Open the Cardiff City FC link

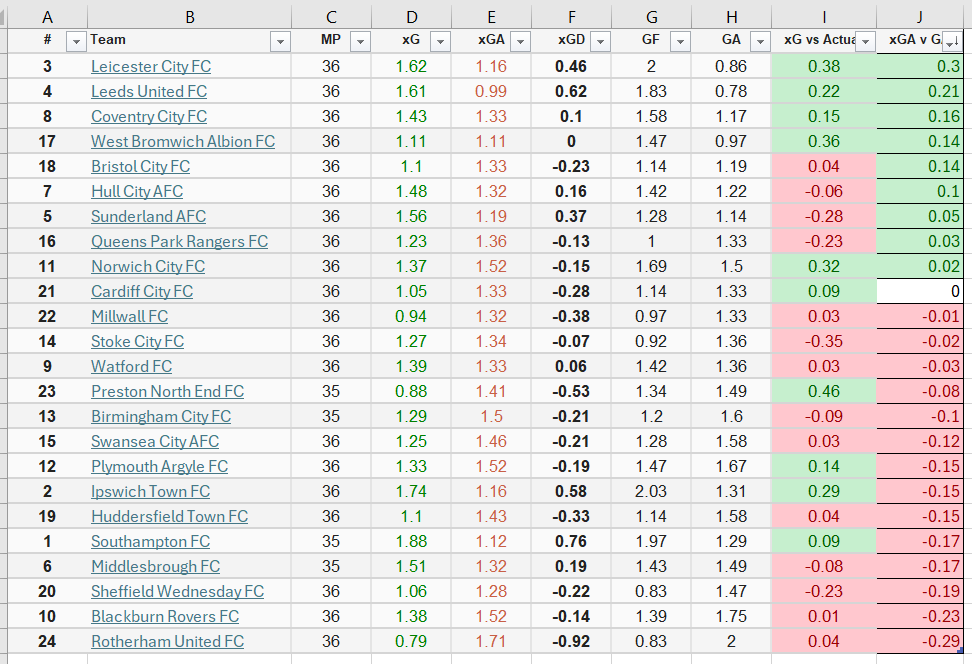coord(142,291)
